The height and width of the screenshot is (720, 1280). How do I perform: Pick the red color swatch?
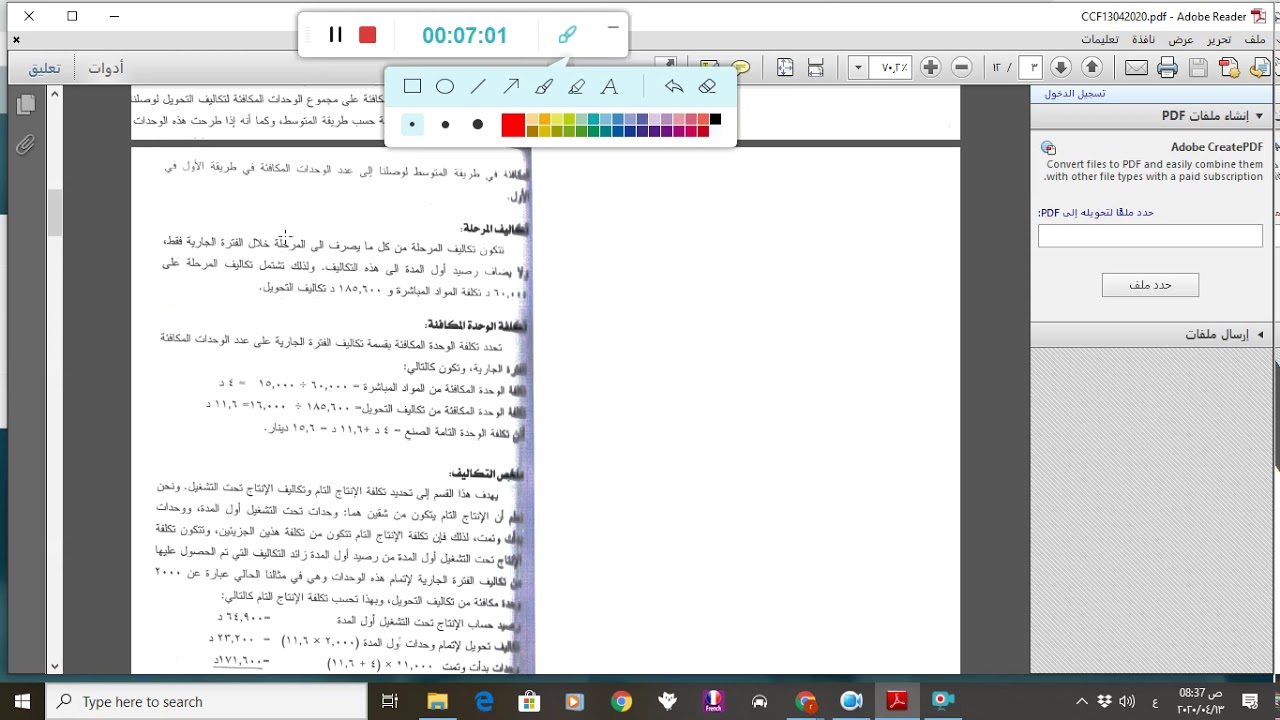pyautogui.click(x=513, y=125)
